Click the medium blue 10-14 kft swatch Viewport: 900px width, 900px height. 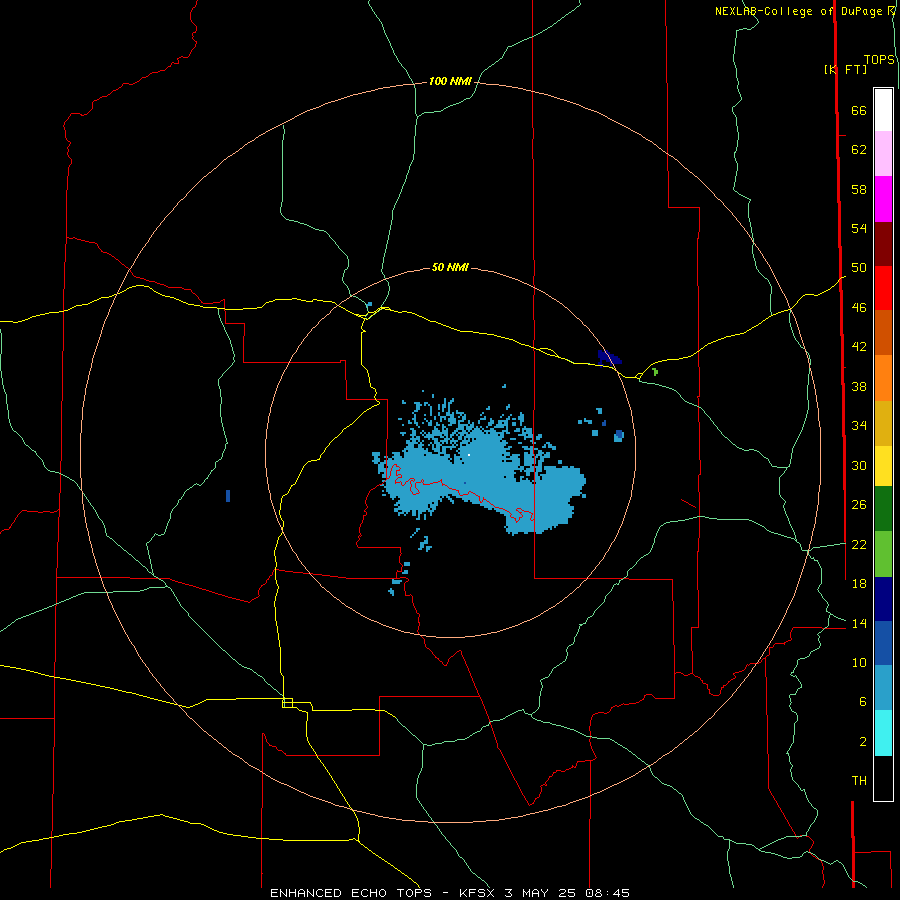883,643
